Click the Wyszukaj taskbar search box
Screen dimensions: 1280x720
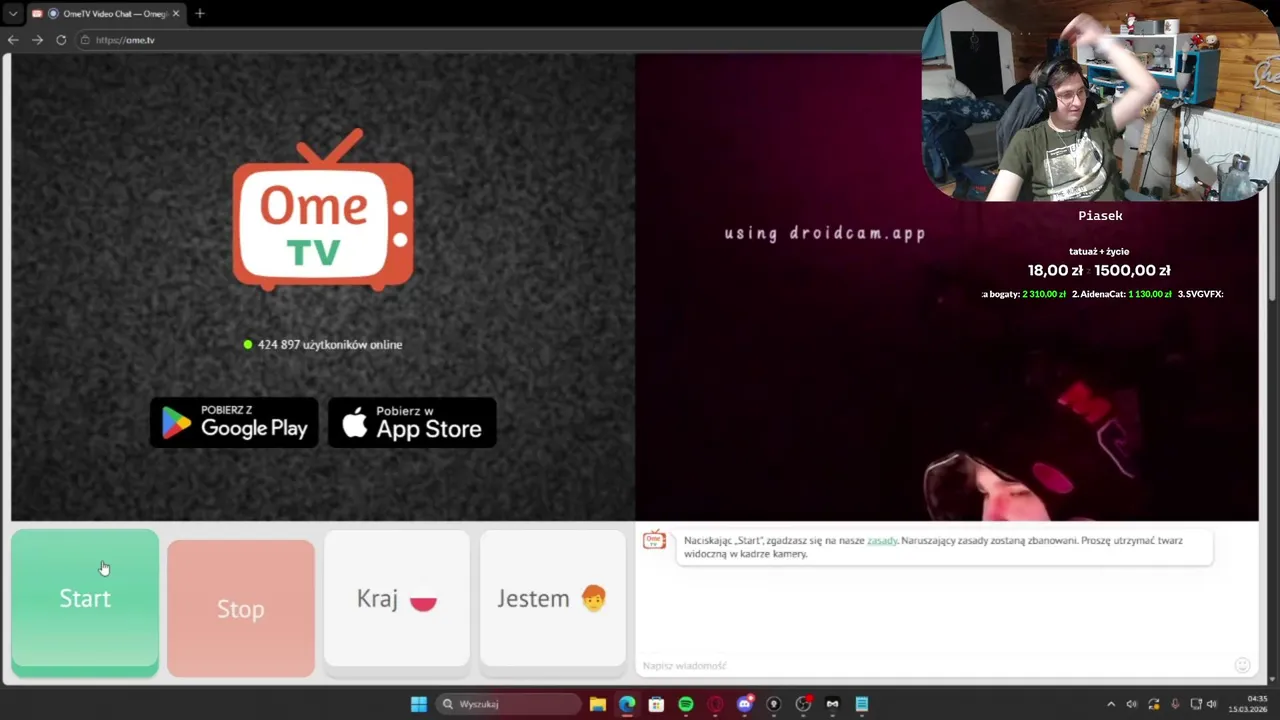pyautogui.click(x=509, y=704)
